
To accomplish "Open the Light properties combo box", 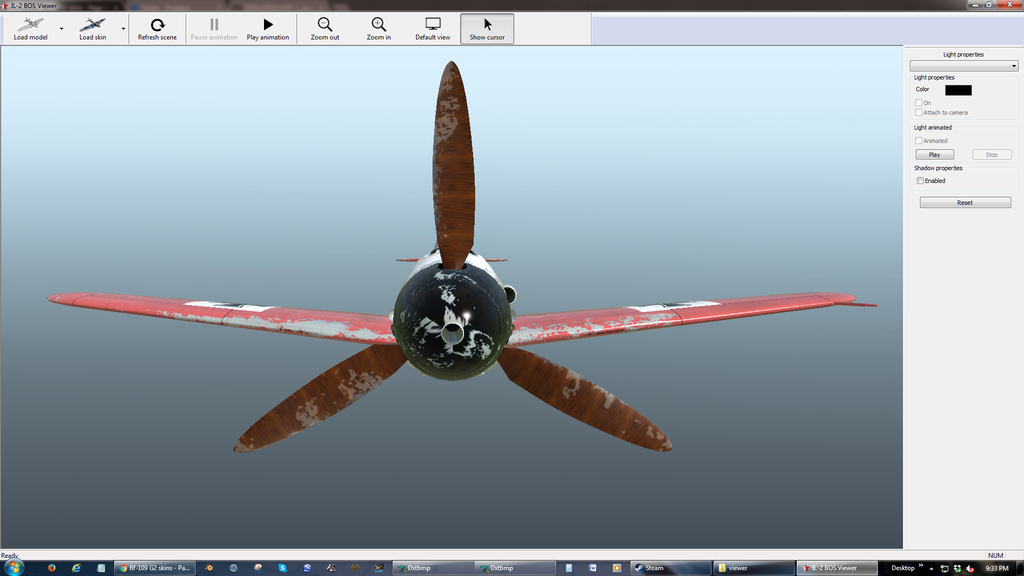I will (963, 66).
